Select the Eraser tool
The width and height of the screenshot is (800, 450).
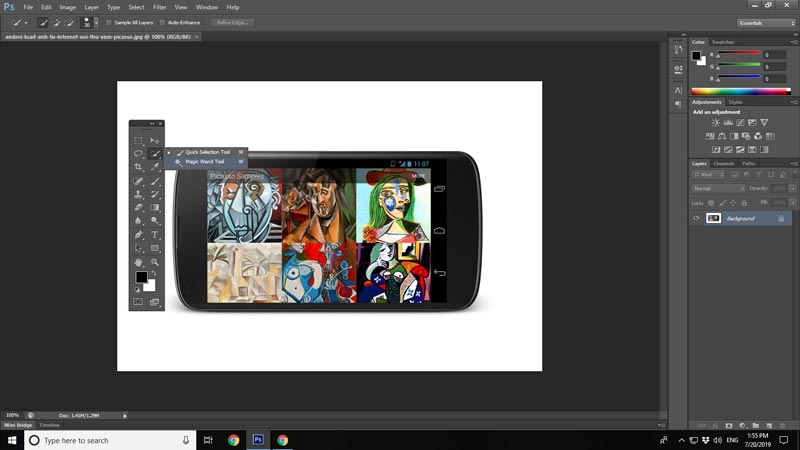tap(138, 208)
